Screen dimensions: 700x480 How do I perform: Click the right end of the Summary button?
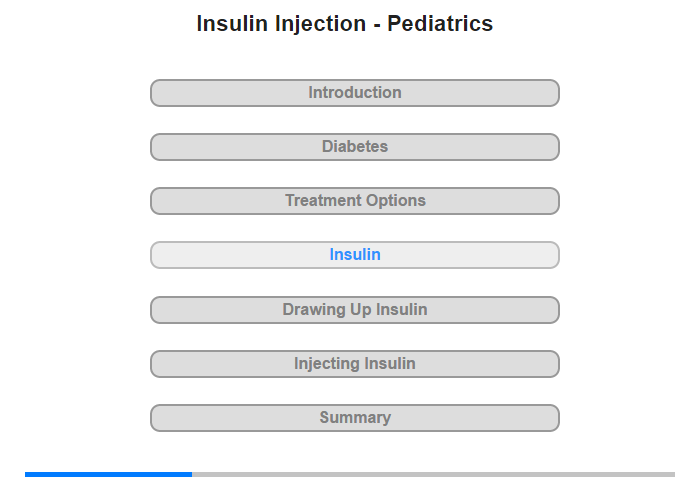pos(553,418)
